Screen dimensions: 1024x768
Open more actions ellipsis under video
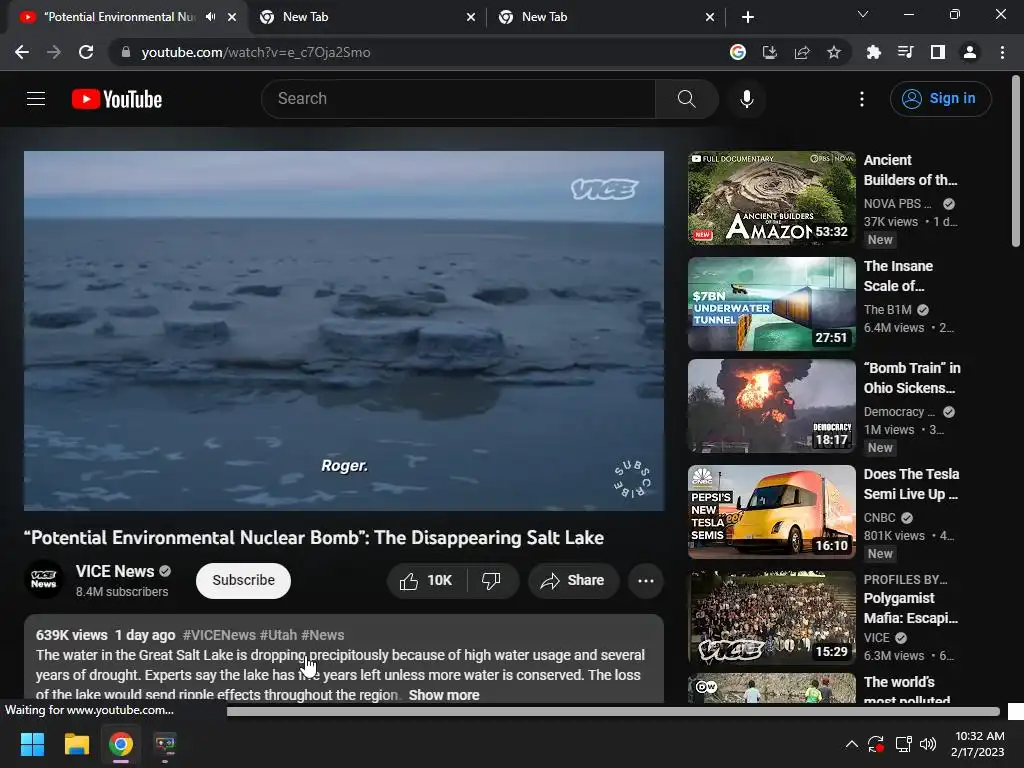tap(646, 581)
